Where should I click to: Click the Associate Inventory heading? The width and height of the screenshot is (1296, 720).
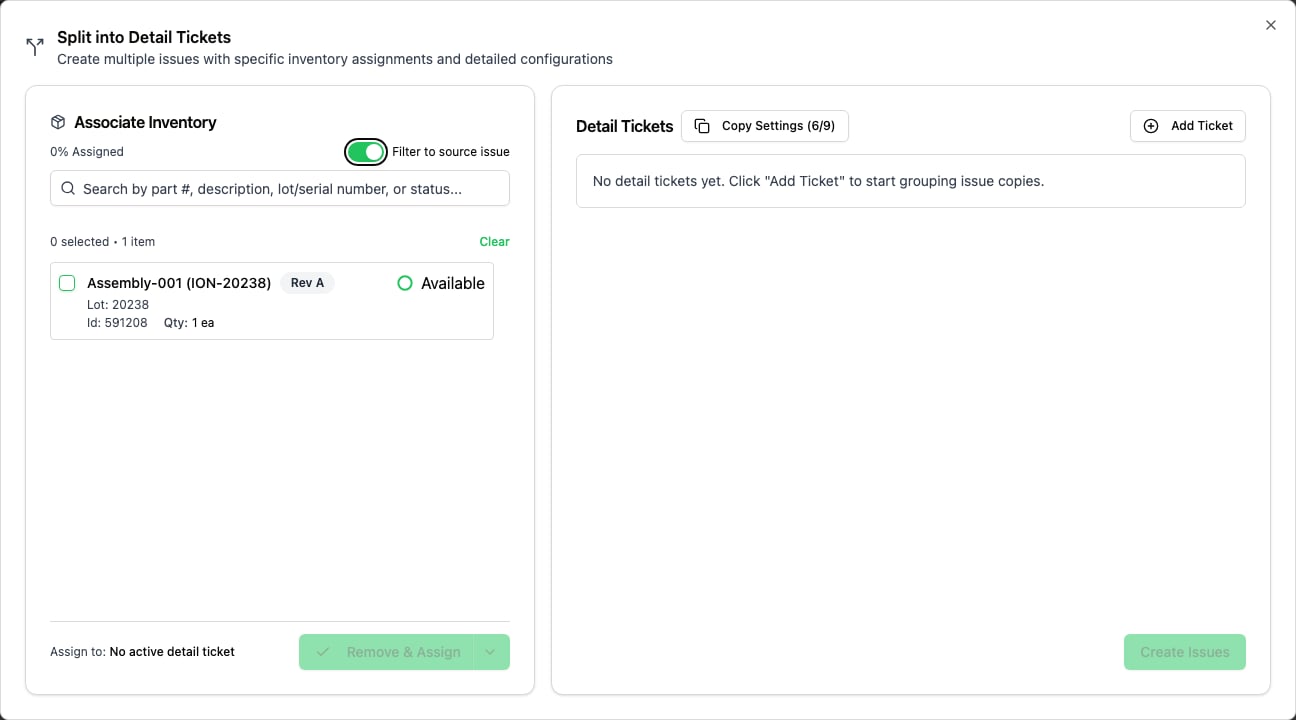click(x=145, y=122)
